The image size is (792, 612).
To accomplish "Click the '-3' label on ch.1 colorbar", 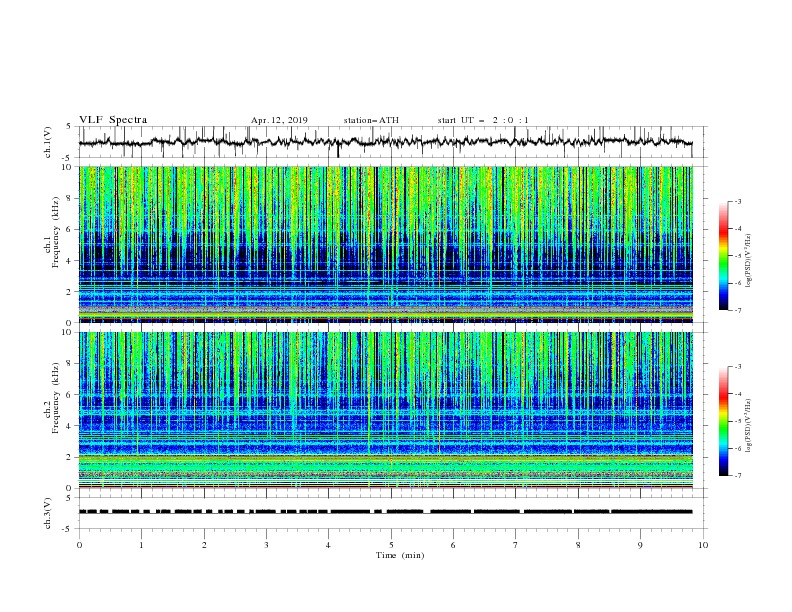I will 737,201.
